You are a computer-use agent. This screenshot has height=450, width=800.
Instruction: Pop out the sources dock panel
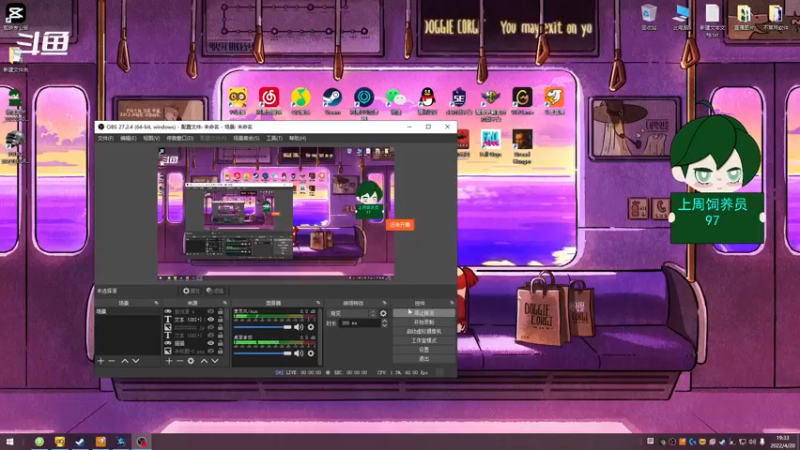[x=225, y=303]
